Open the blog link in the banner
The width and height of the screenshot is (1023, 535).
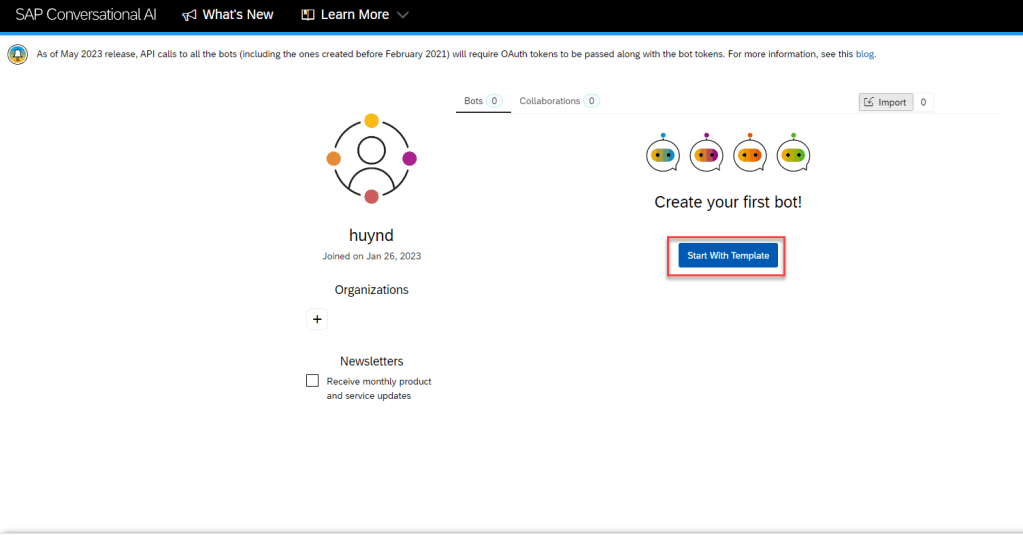(x=865, y=54)
